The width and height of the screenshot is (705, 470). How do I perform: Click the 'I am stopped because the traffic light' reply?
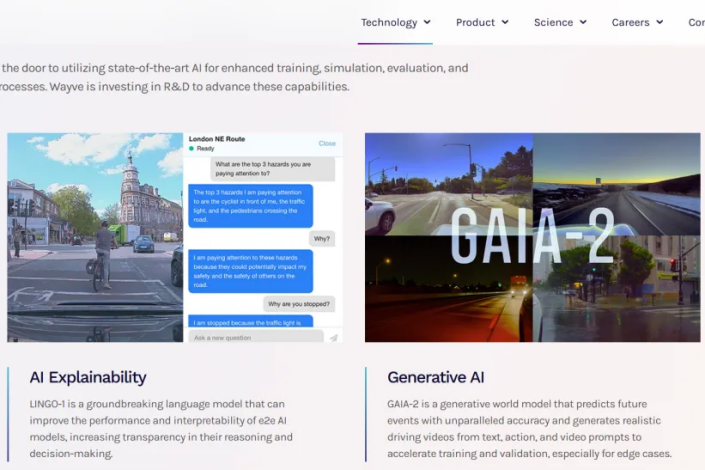click(x=250, y=321)
